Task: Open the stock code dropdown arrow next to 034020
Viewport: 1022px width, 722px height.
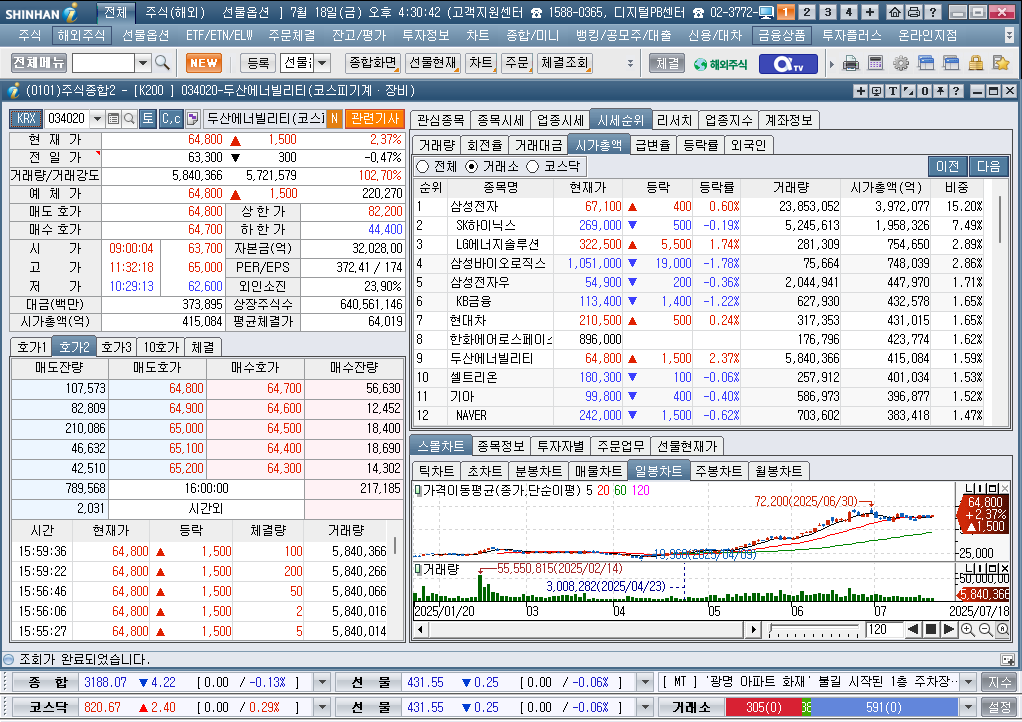Action: point(97,119)
